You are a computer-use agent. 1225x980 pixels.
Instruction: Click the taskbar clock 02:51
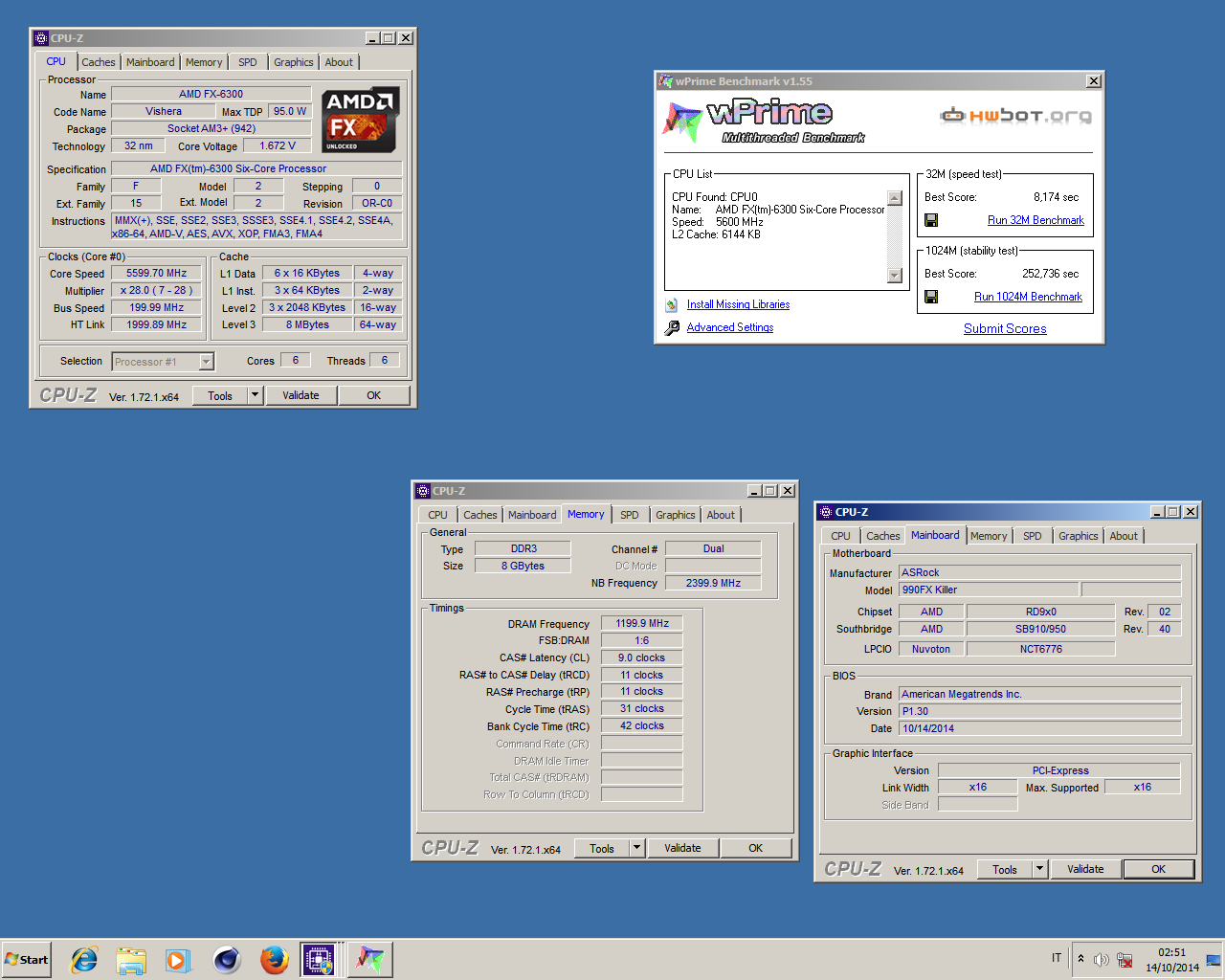[1171, 952]
